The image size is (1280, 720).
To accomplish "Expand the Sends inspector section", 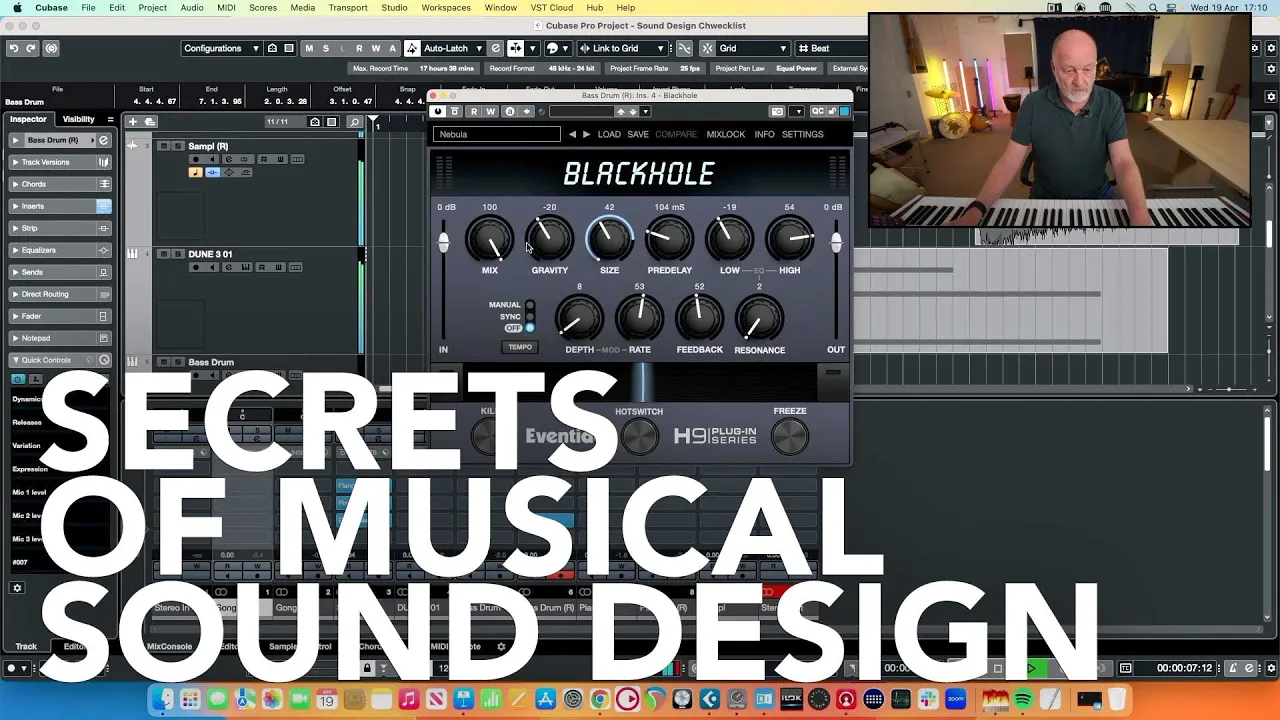I will point(16,272).
